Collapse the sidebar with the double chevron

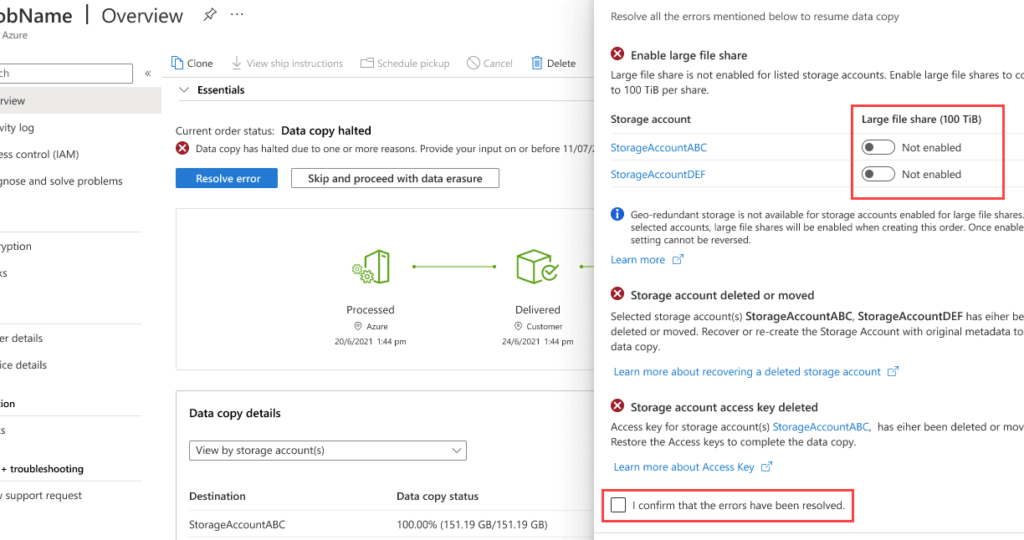tap(148, 73)
